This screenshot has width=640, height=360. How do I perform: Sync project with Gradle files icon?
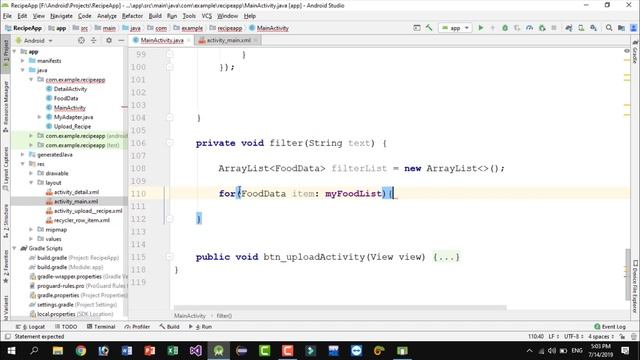coord(569,28)
